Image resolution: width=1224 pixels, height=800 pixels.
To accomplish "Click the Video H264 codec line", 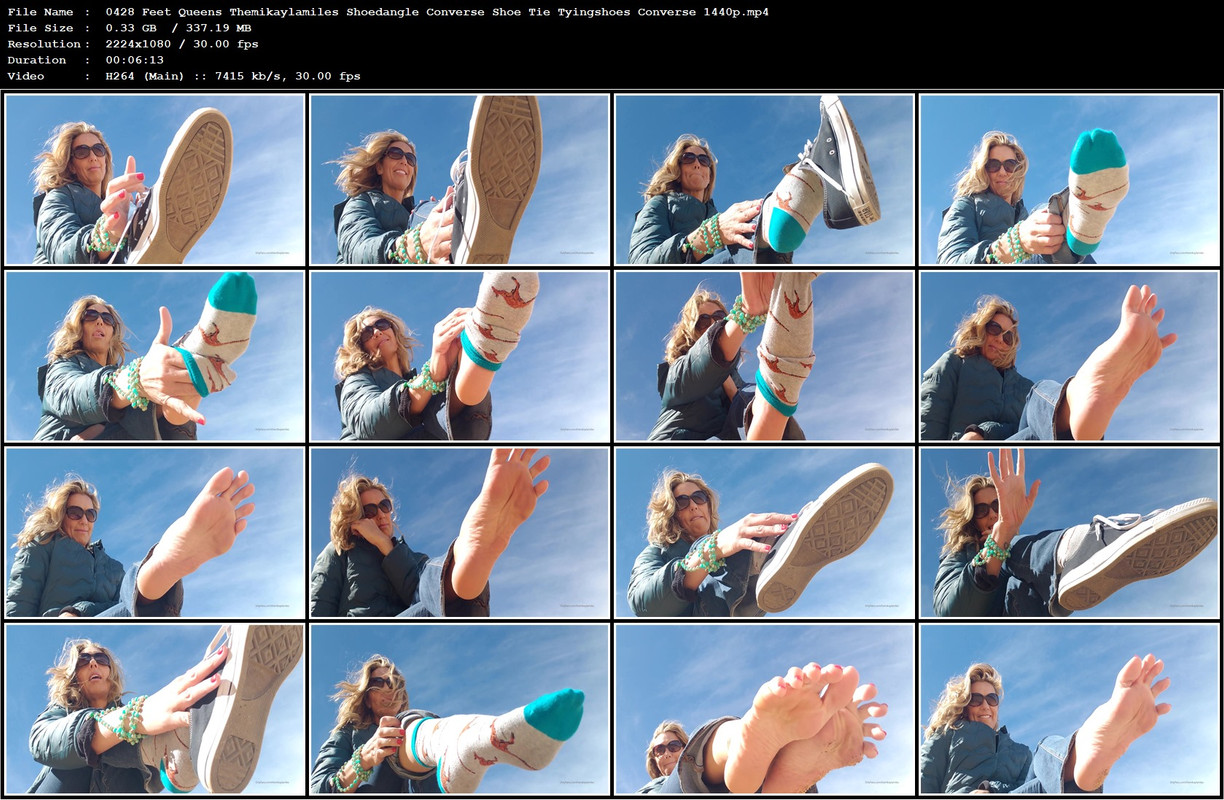I will point(184,76).
